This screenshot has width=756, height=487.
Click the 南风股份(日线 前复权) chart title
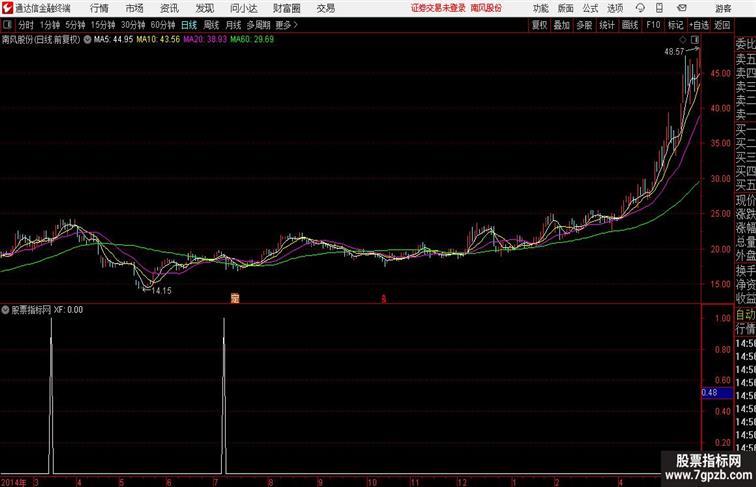click(x=40, y=40)
